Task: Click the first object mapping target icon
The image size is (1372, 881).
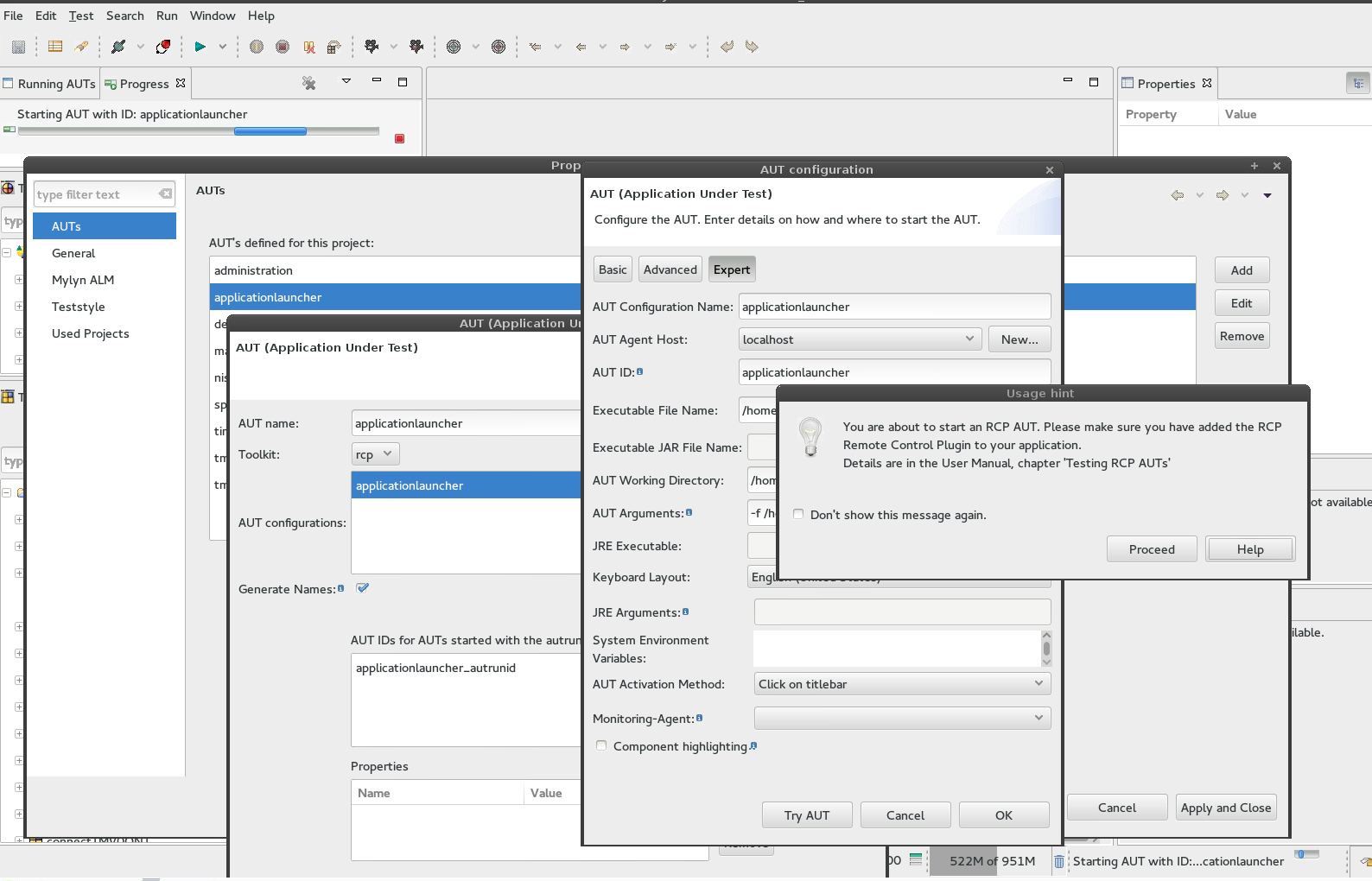Action: 454,47
